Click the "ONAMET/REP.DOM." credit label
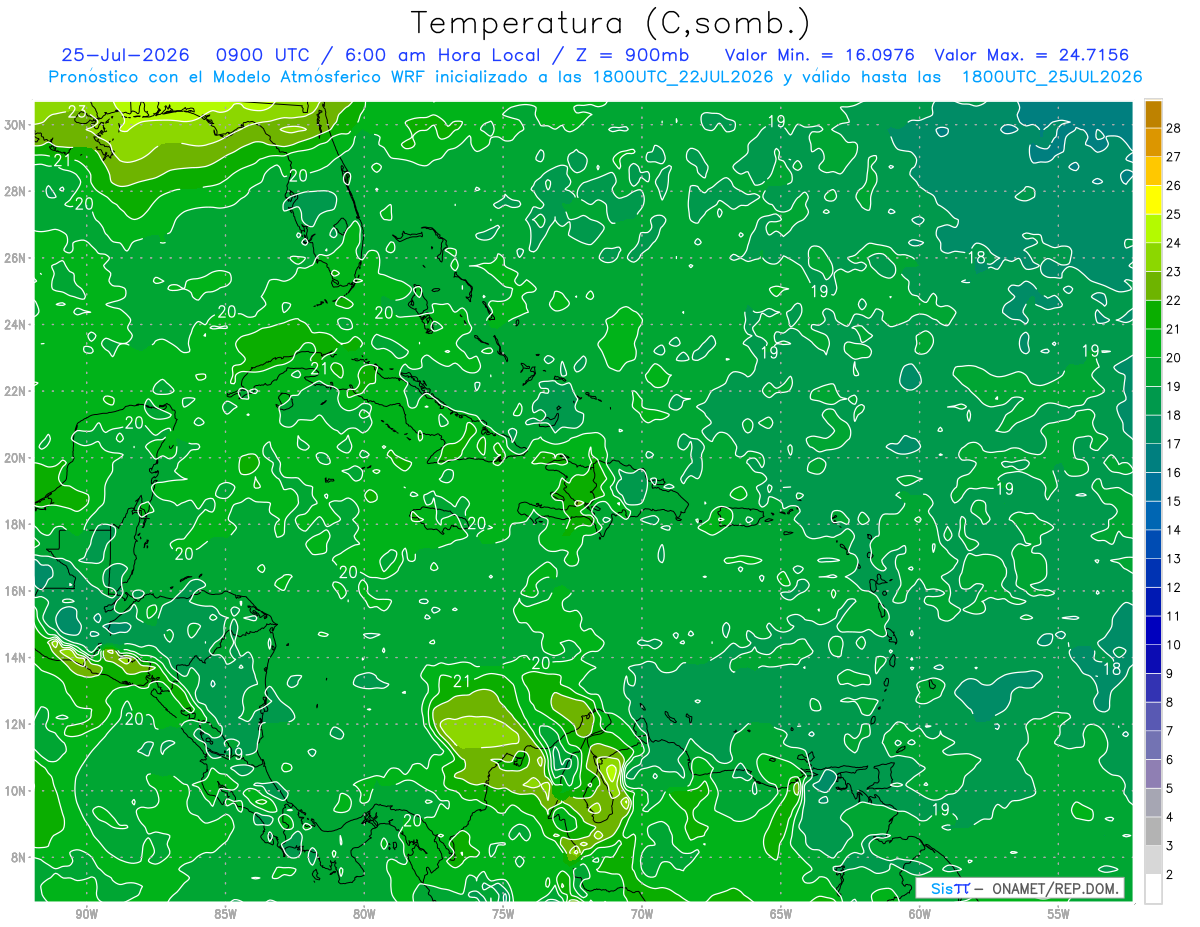The image size is (1200, 927). tap(1055, 888)
